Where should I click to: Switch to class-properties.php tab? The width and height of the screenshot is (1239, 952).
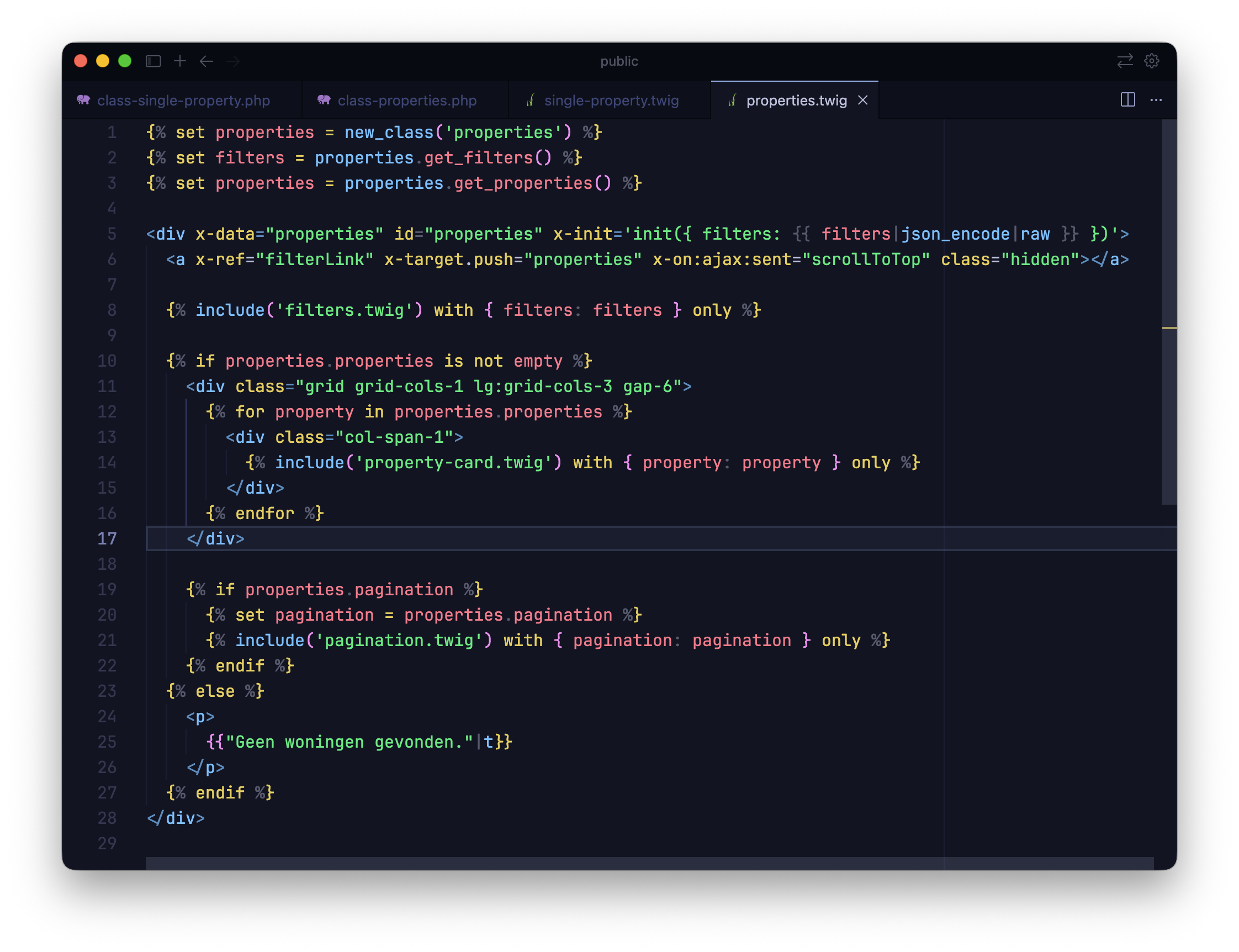coord(406,101)
